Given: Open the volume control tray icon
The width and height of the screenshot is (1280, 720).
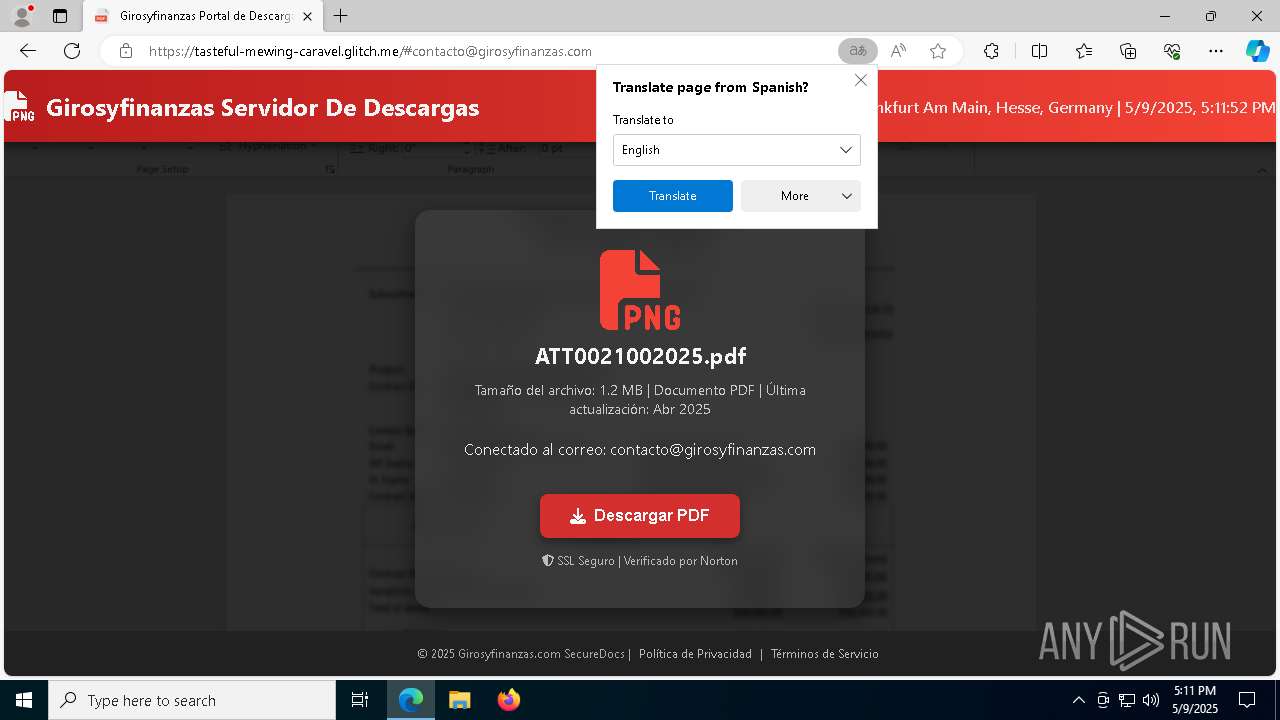Looking at the screenshot, I should click(1151, 700).
